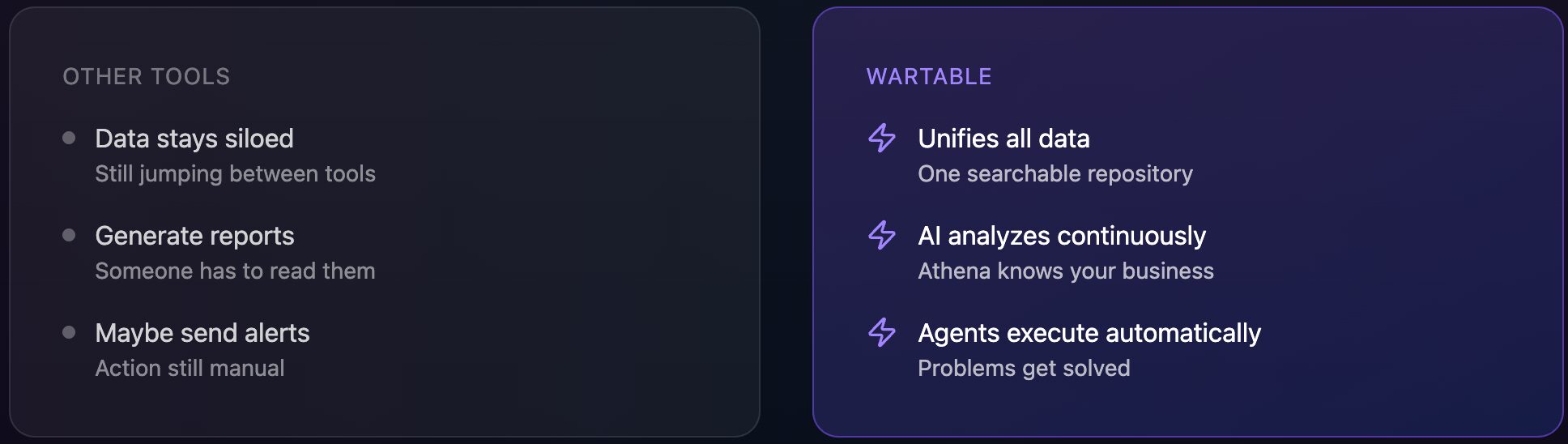
Task: Click the Data stays siloed title
Action: 194,139
